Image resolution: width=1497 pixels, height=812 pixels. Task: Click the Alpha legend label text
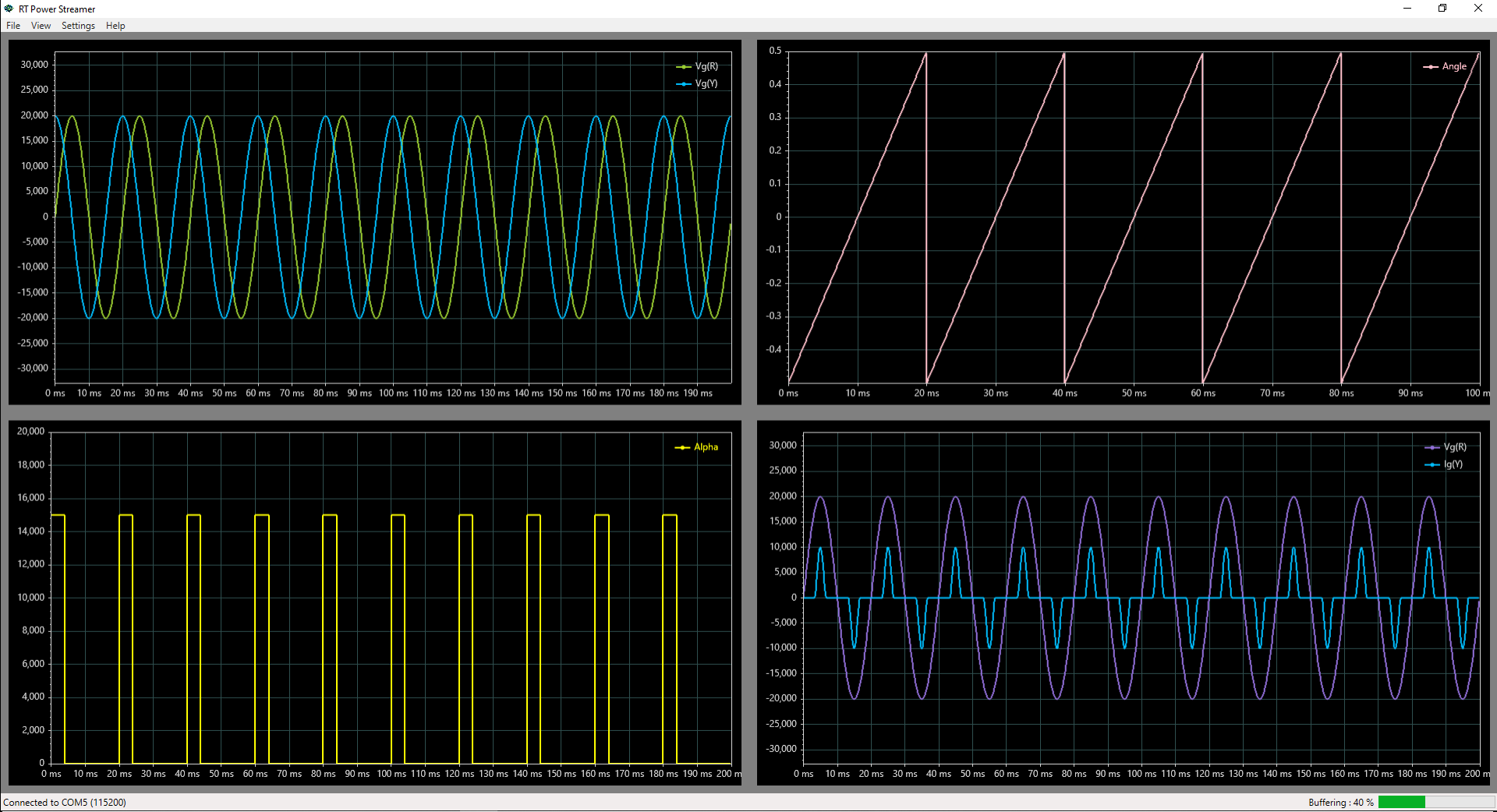[706, 447]
